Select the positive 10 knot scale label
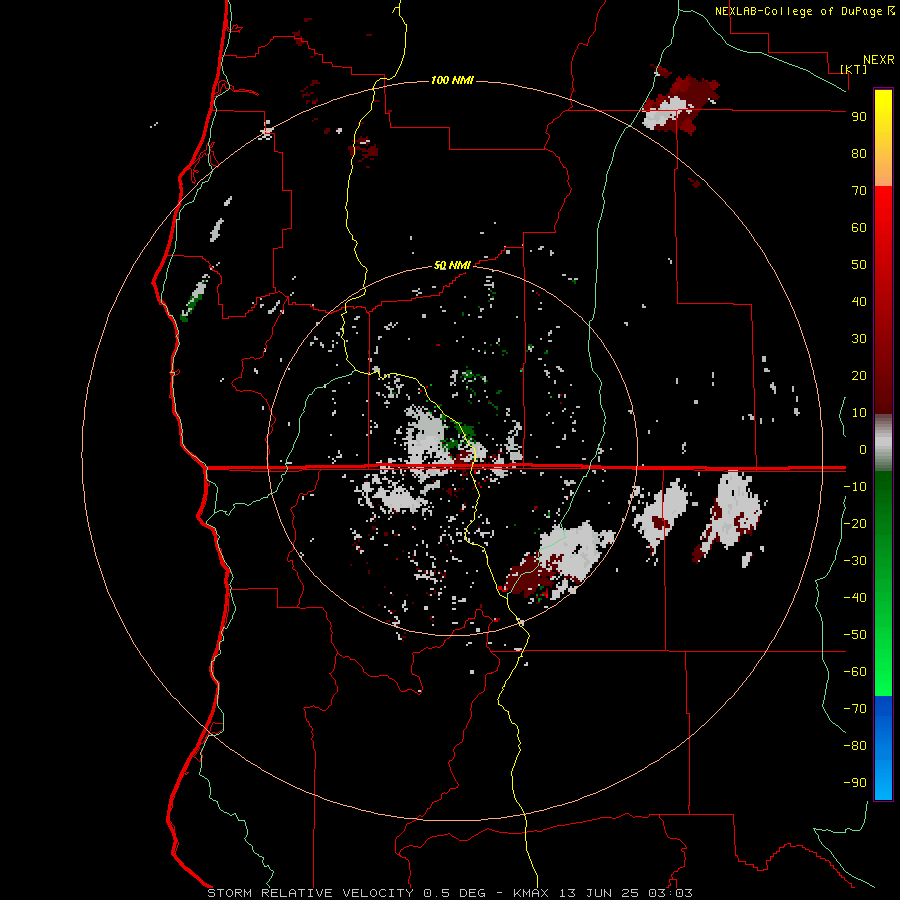The image size is (900, 900). coord(859,413)
